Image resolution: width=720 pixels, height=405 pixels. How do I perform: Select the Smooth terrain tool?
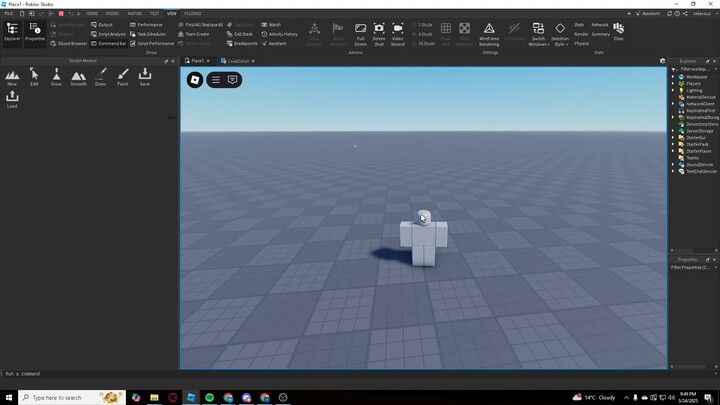78,77
